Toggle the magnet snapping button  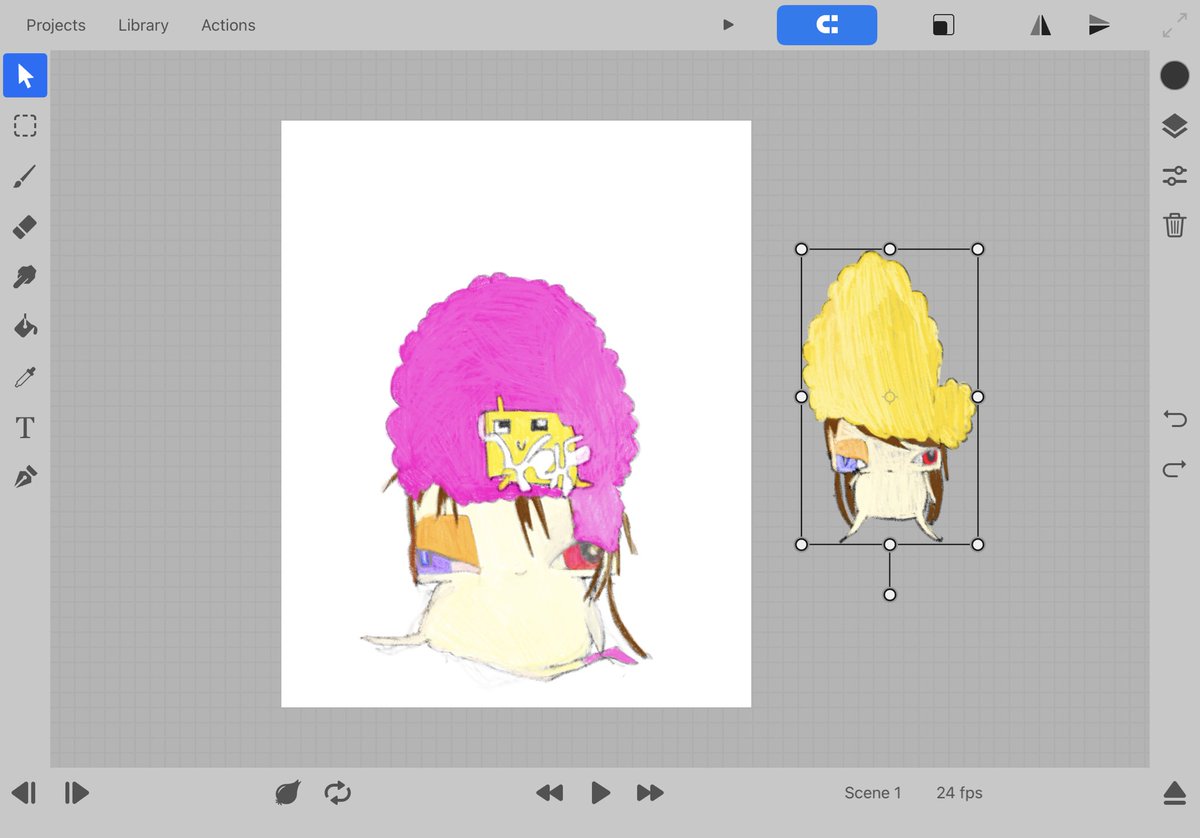click(827, 25)
